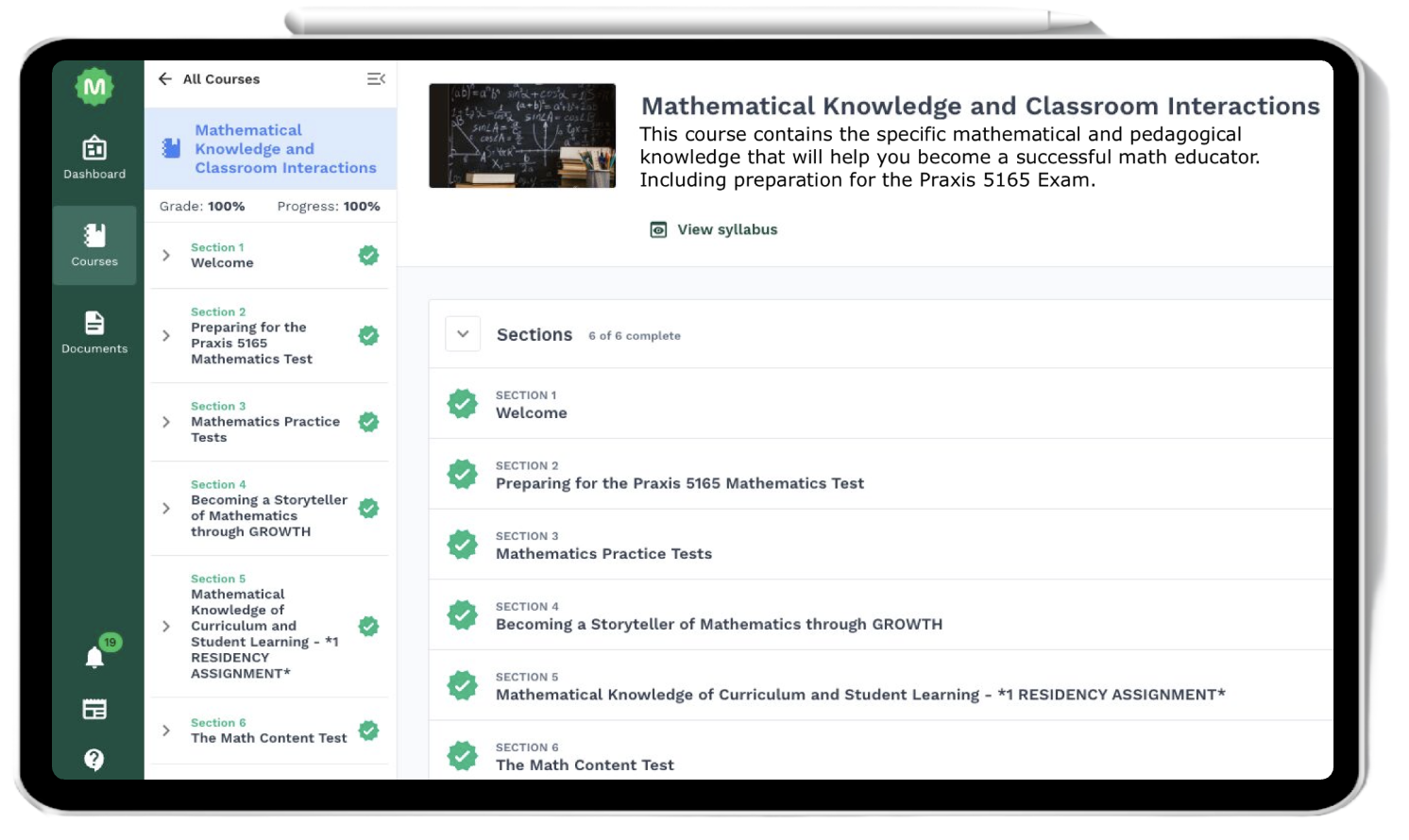Expand Section 4 Becoming a Storyteller chevron
Screen dimensions: 1409x840
(166, 509)
